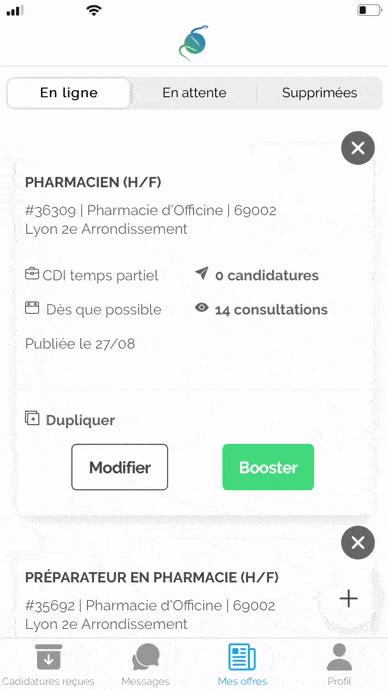Remove the Préparateur en pharmacie offer X
The image size is (388, 690).
pos(358,543)
